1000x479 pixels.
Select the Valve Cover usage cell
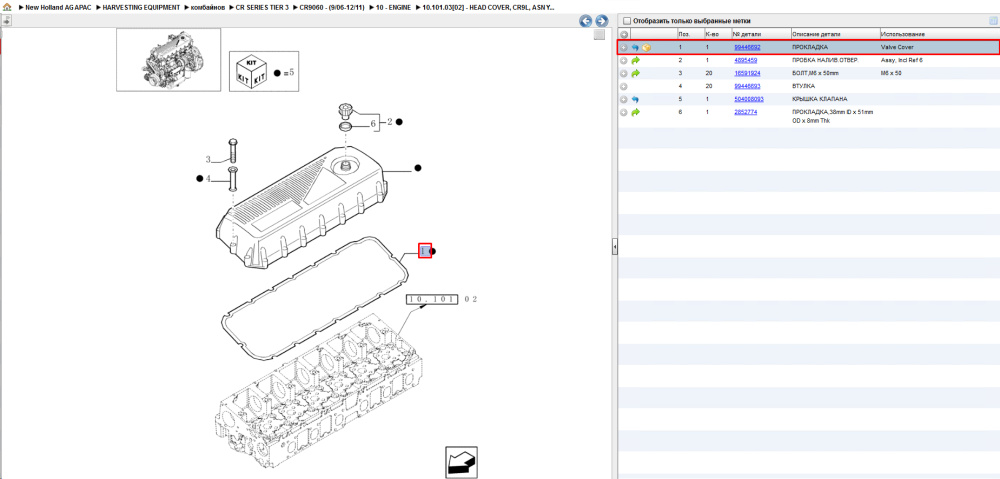(x=897, y=47)
